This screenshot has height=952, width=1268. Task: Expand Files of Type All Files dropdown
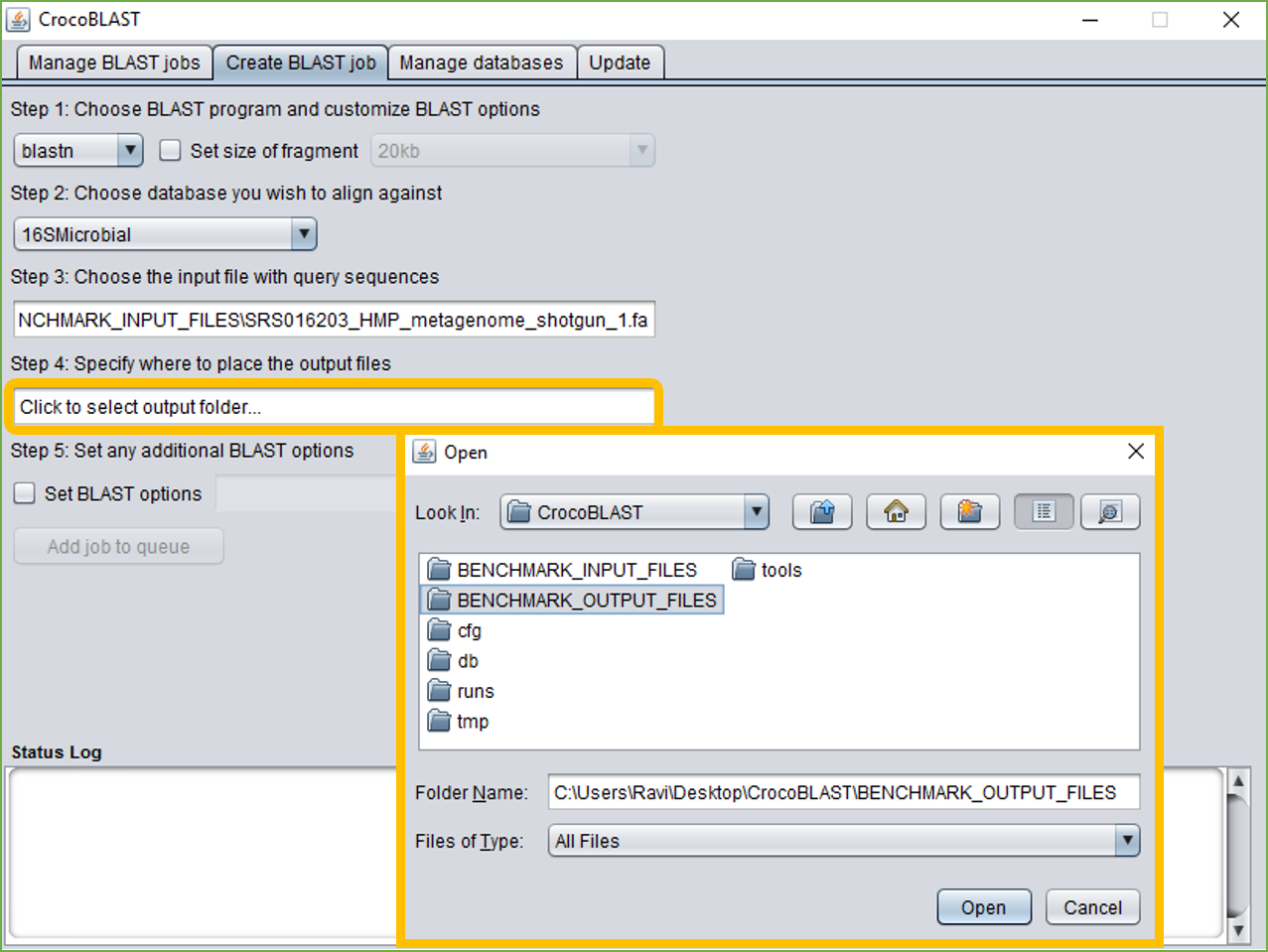pos(844,841)
